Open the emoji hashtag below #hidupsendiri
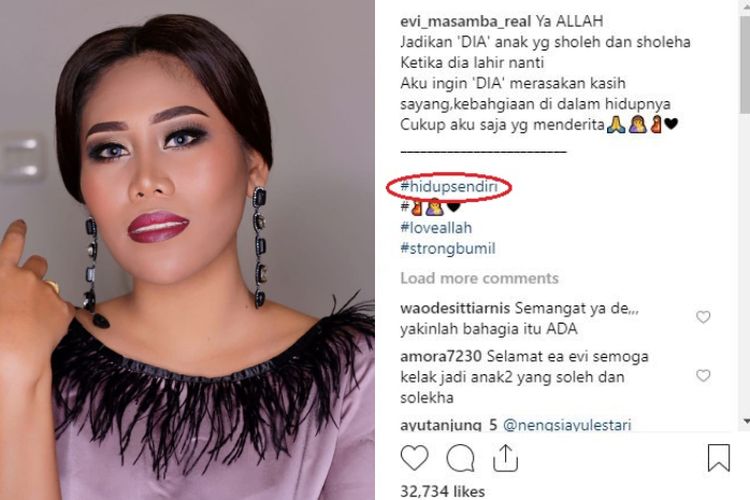 430,207
